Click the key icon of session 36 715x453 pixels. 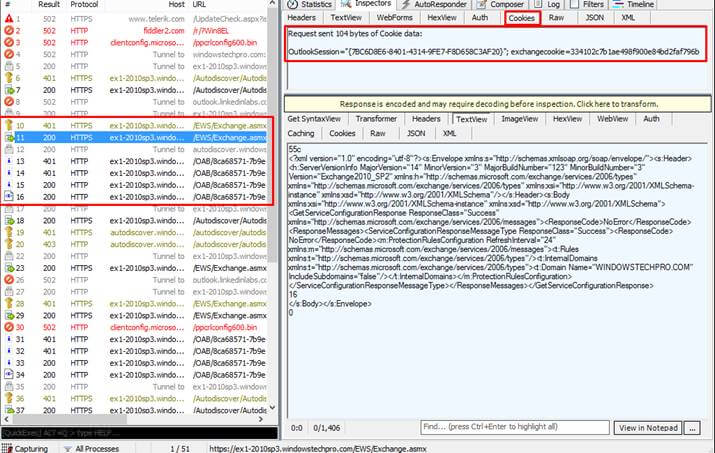pos(9,398)
